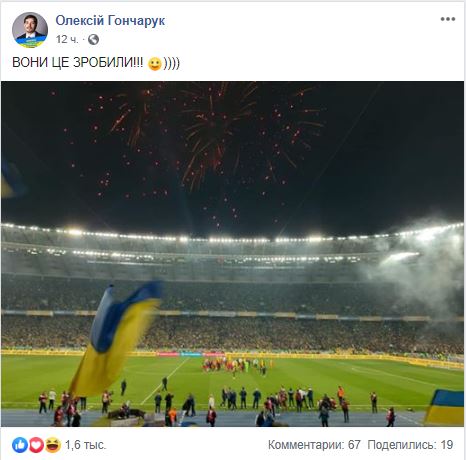Open the Олексій Гончарук author name link
Screen dimensions: 466x460
[110, 21]
